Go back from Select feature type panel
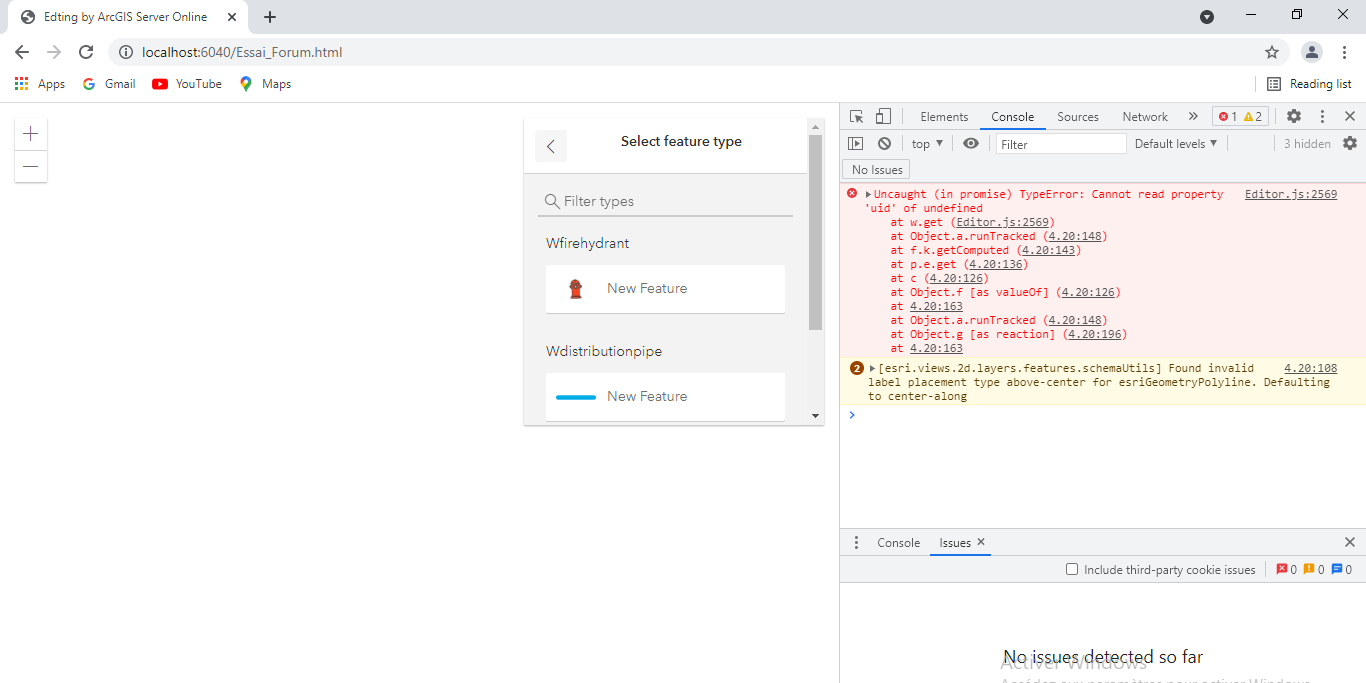Screen dimensions: 1366x683 pos(551,146)
